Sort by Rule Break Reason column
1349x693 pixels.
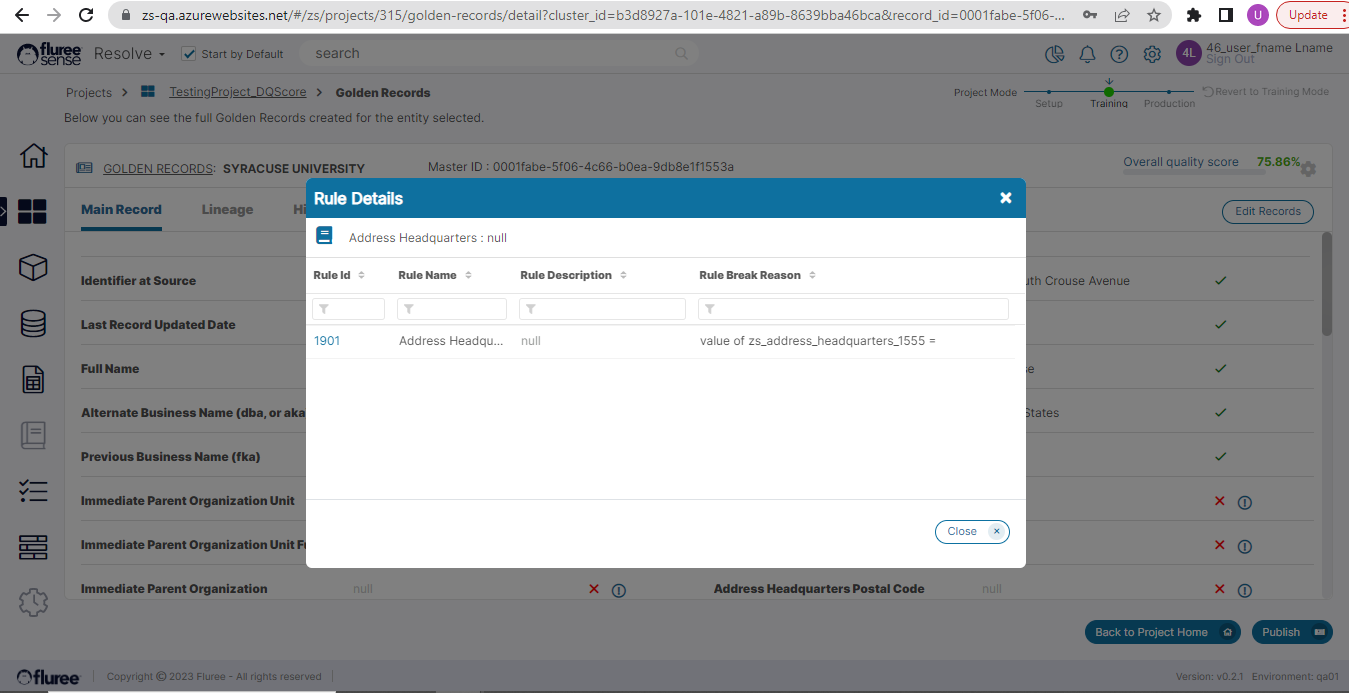click(x=812, y=275)
